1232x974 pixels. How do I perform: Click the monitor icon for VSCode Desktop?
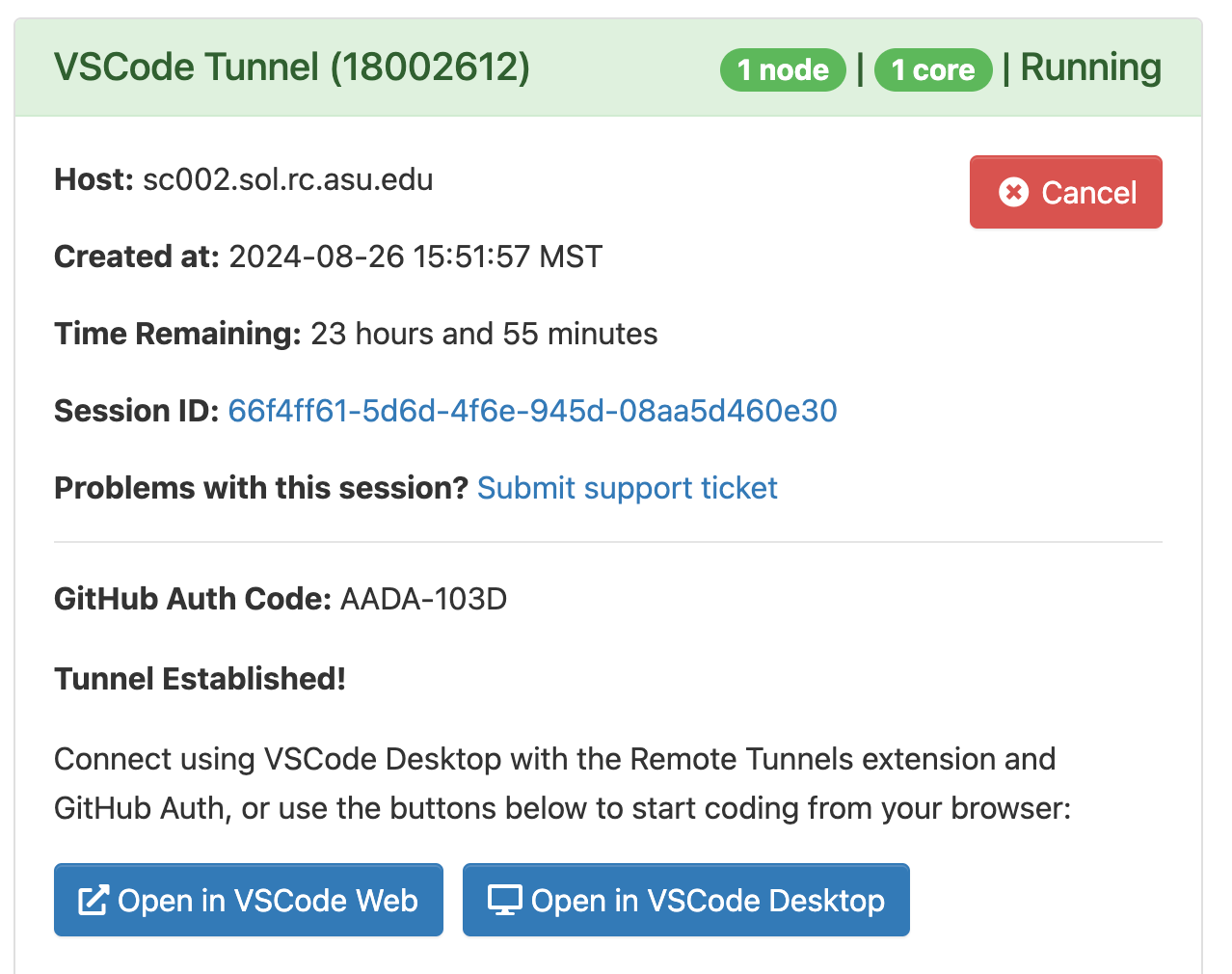click(504, 901)
